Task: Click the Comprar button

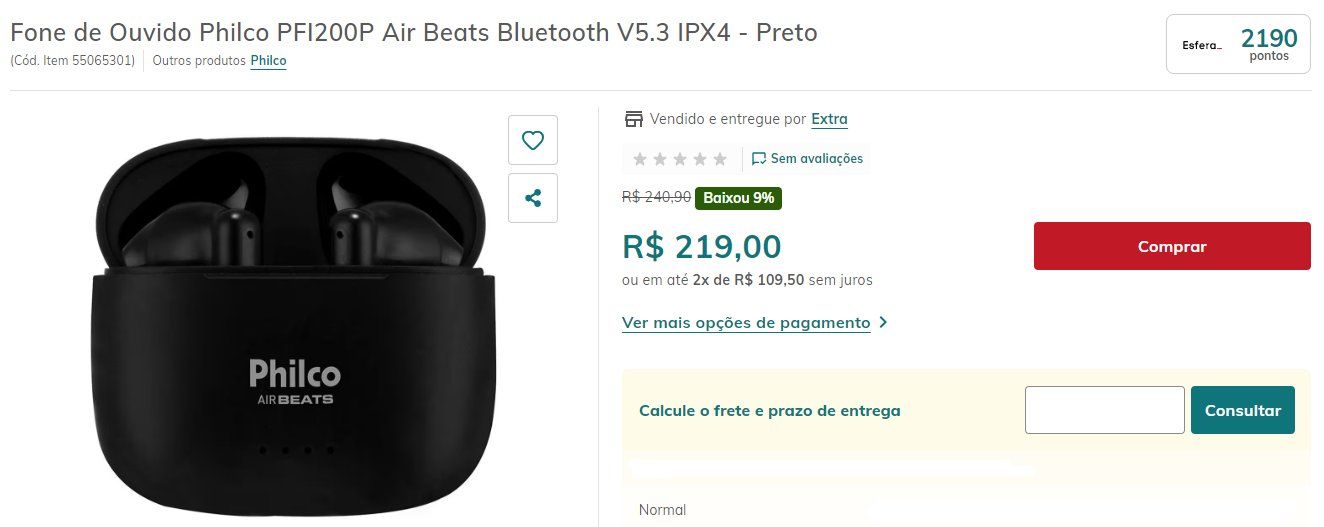Action: [x=1172, y=246]
